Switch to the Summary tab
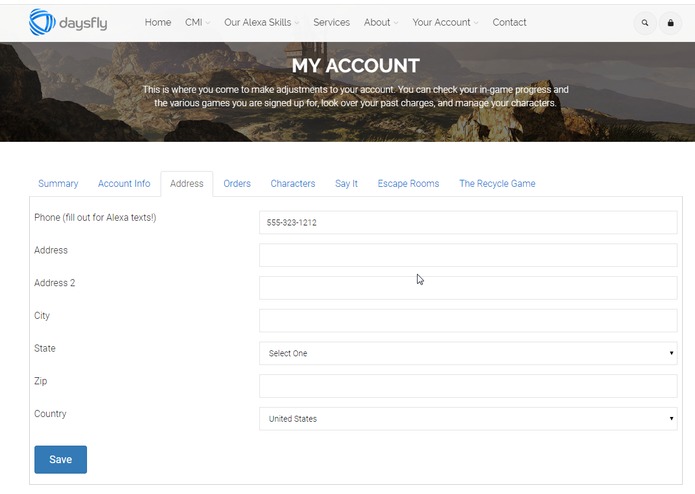This screenshot has width=695, height=494. (58, 183)
